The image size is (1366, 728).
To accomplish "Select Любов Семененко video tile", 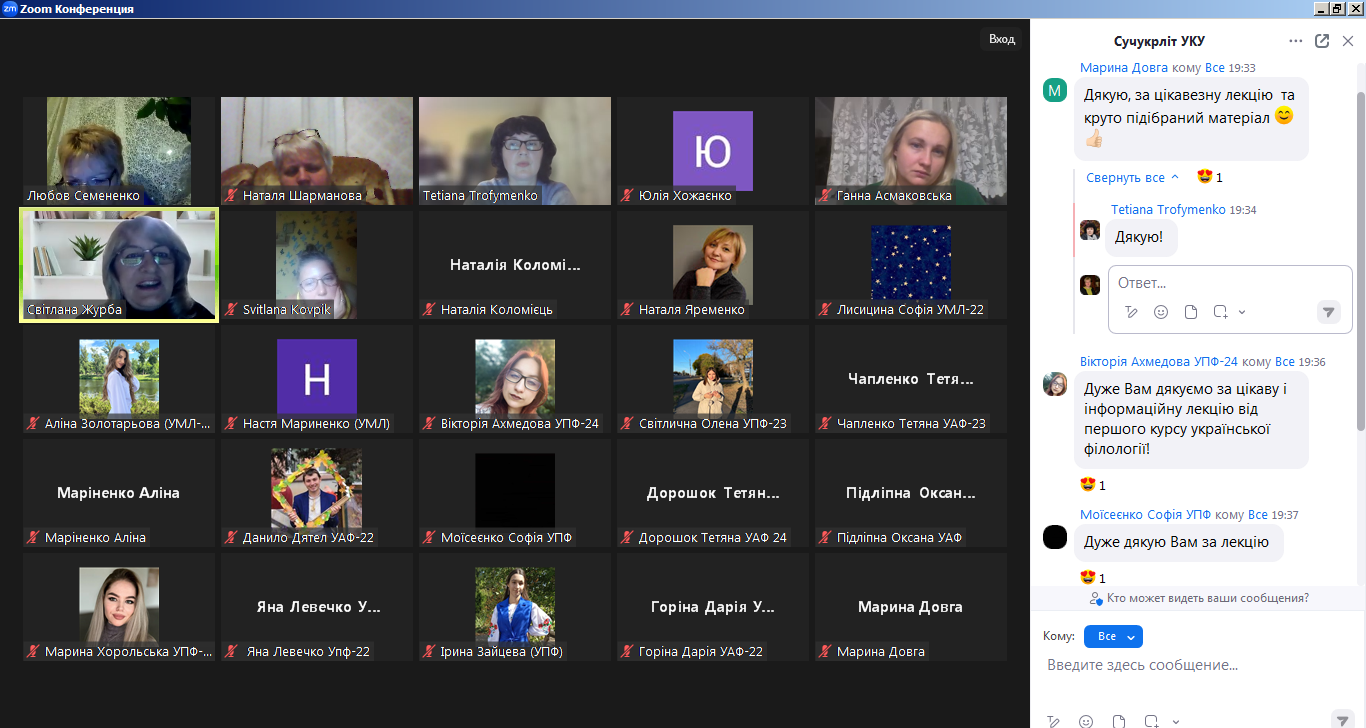I will 119,151.
